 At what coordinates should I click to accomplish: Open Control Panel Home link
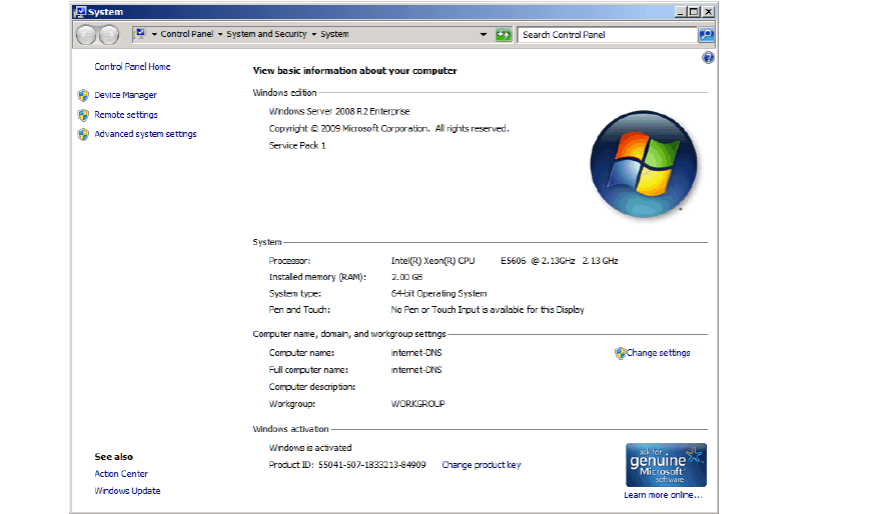tap(132, 67)
